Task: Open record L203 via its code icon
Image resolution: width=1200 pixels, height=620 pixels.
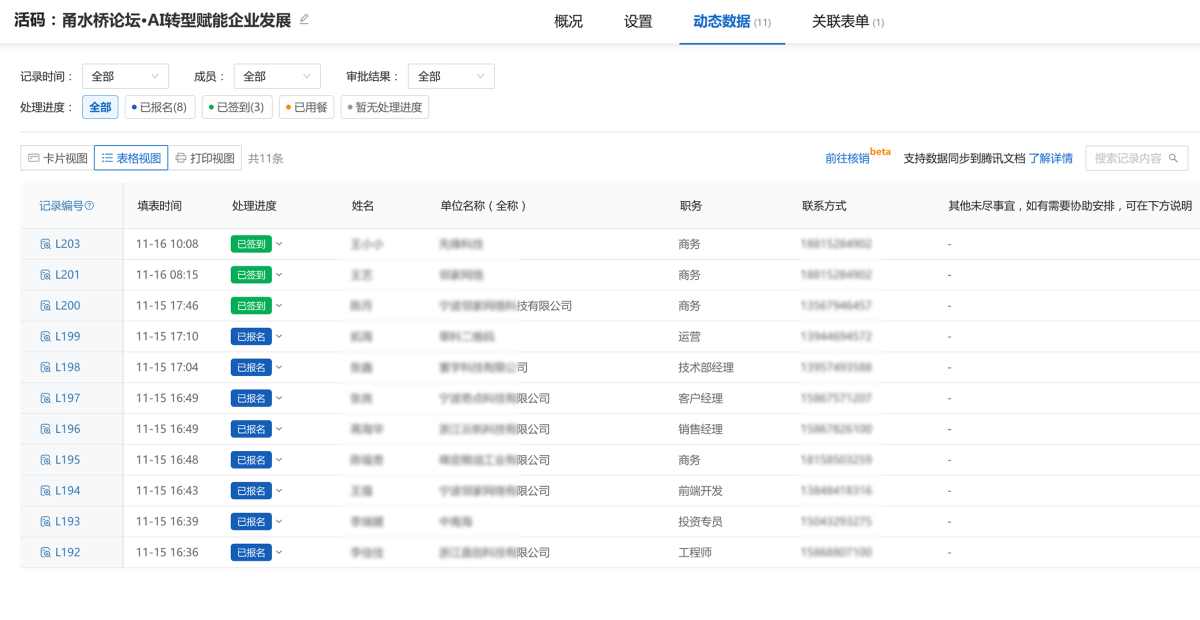Action: click(x=45, y=244)
